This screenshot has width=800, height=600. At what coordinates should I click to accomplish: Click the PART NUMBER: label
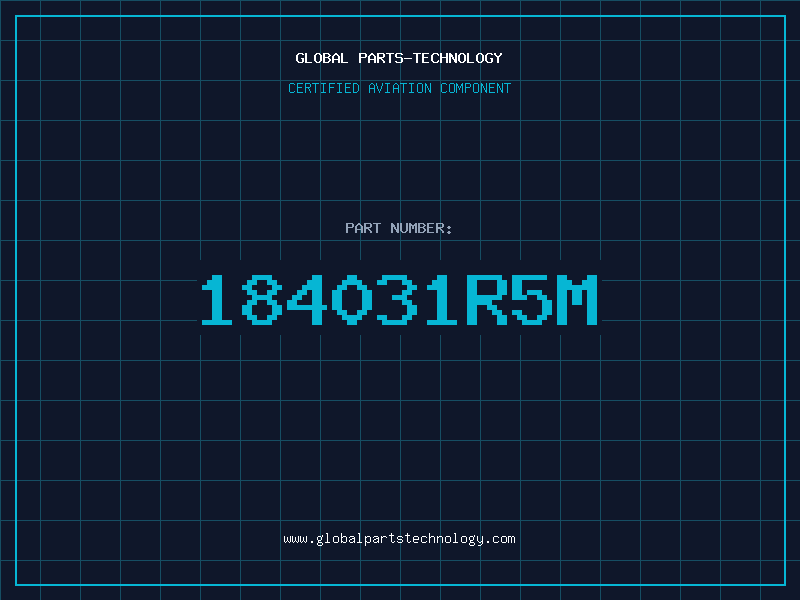click(x=399, y=228)
